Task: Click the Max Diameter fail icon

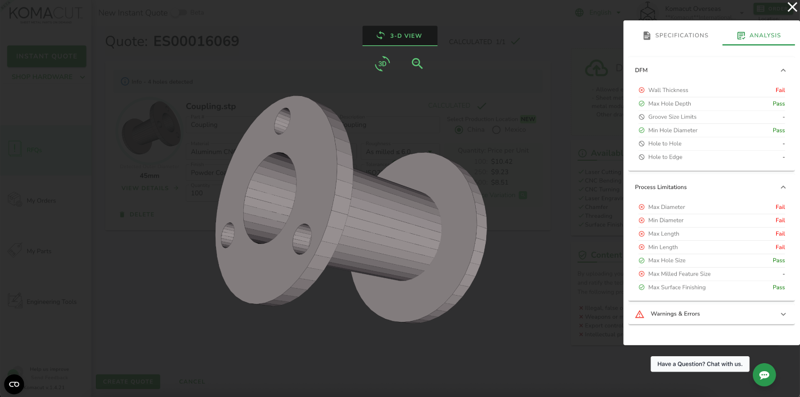Action: (x=641, y=207)
